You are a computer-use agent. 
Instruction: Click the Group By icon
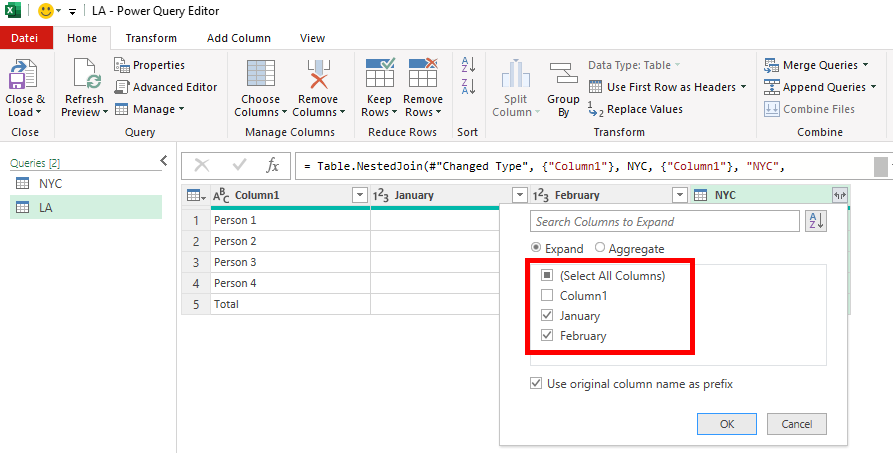pyautogui.click(x=563, y=76)
